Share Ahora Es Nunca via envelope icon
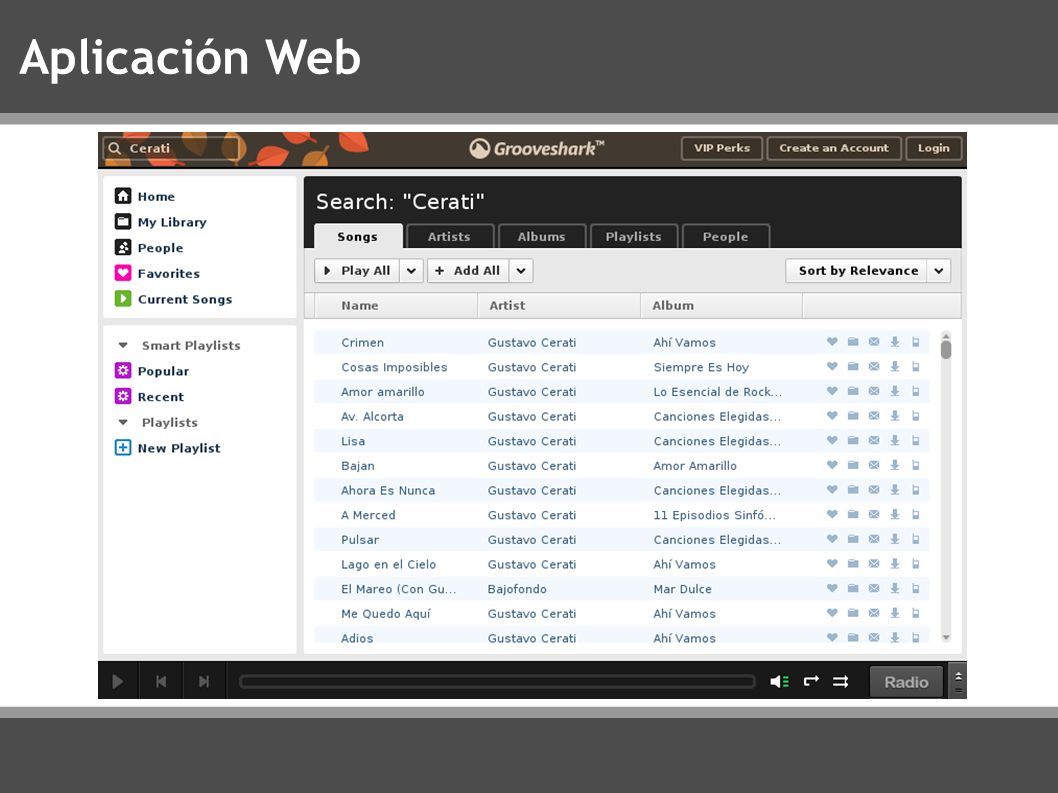The height and width of the screenshot is (793, 1058). click(874, 489)
